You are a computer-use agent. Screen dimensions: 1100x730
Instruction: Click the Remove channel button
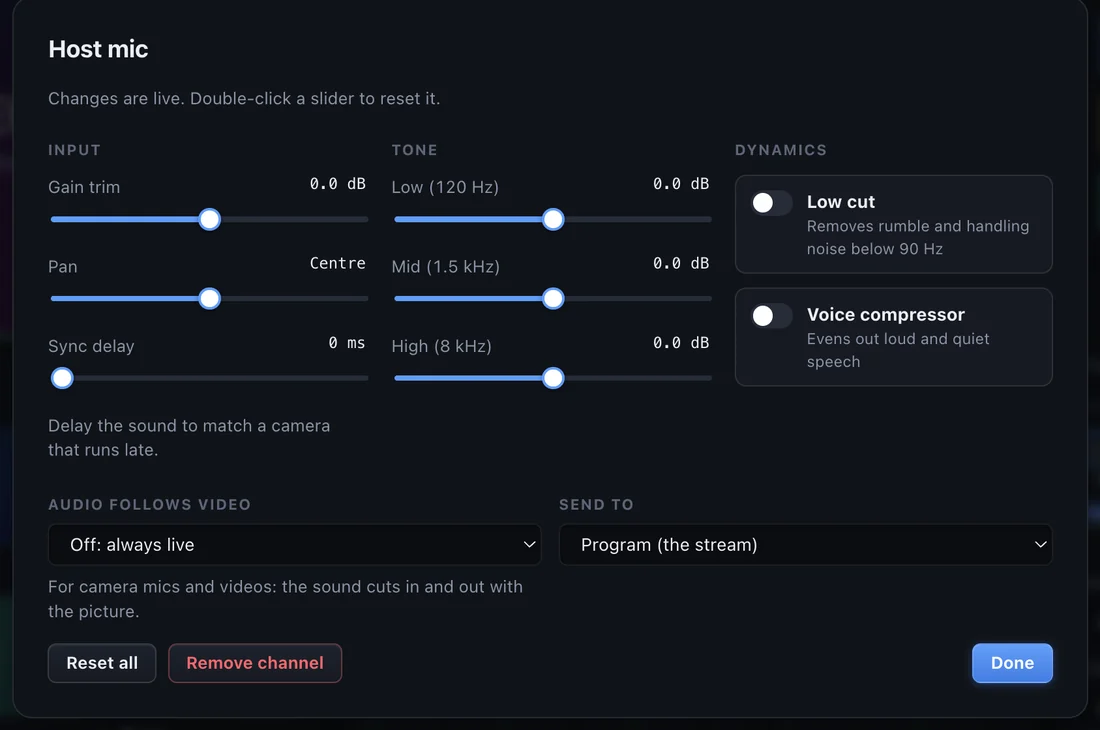click(x=255, y=663)
